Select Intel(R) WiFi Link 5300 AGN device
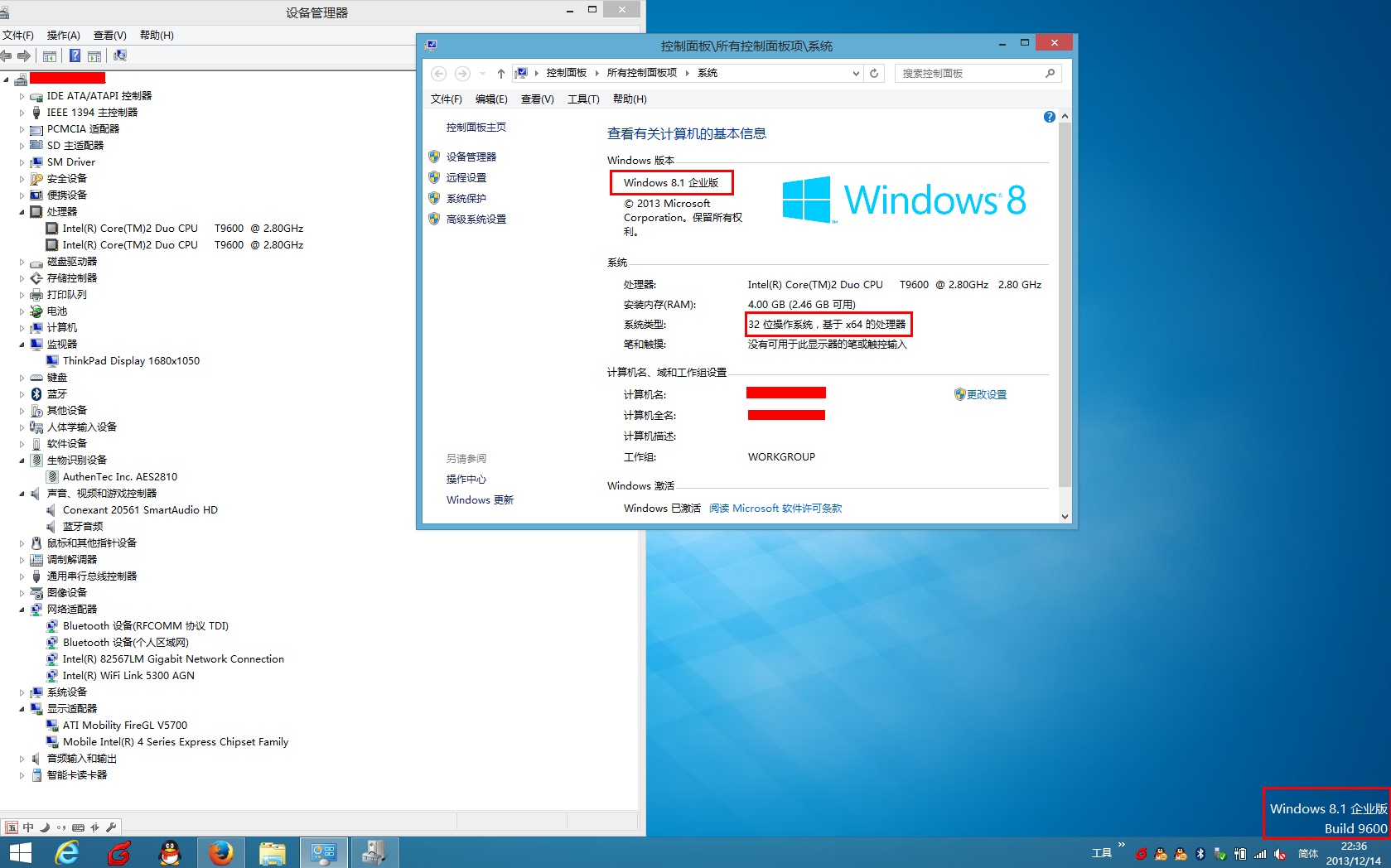1391x868 pixels. pos(128,676)
